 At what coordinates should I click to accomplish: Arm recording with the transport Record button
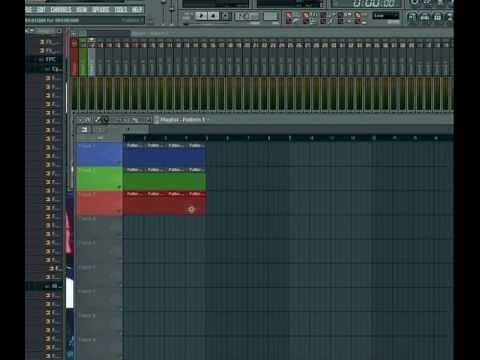[x=226, y=16]
